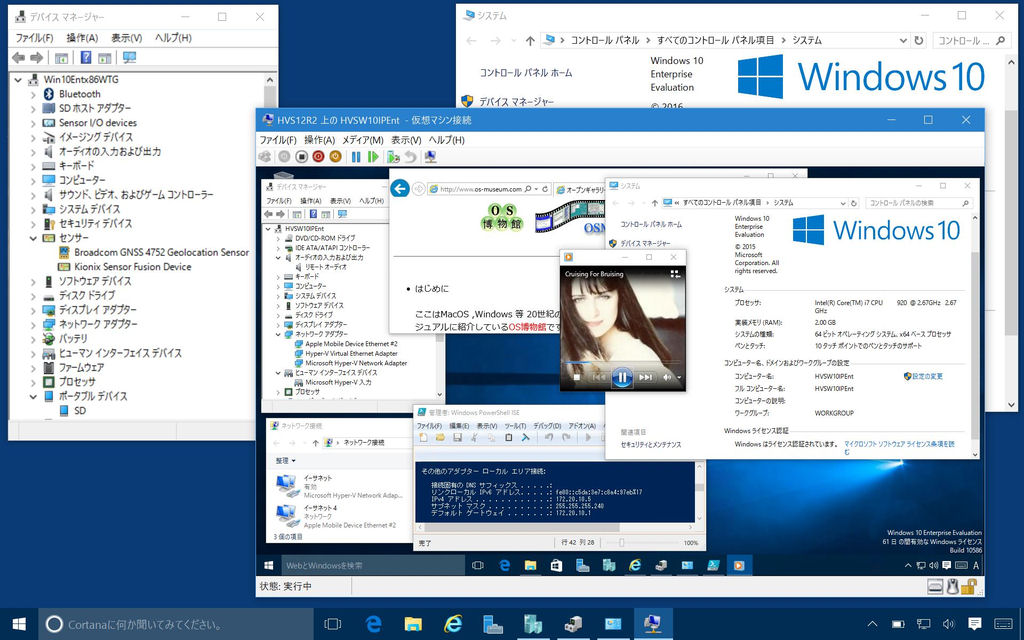Viewport: 1024px width, 640px height.
Task: Pause playback in the media player
Action: (x=622, y=377)
